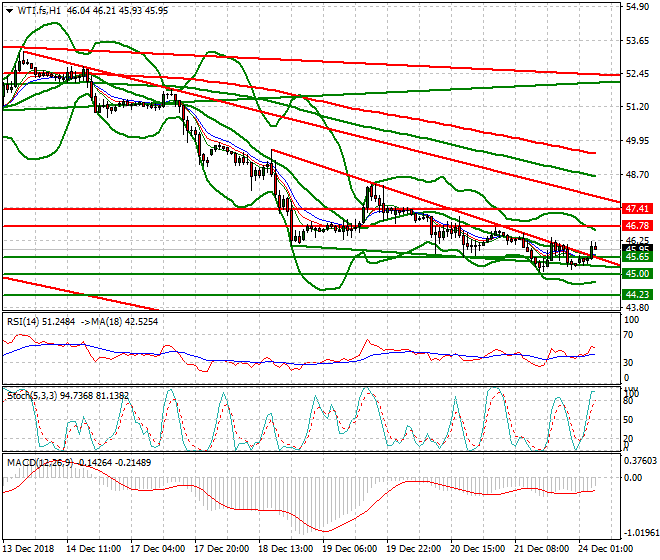Select the 0.37603 MACD scale value

pyautogui.click(x=640, y=461)
